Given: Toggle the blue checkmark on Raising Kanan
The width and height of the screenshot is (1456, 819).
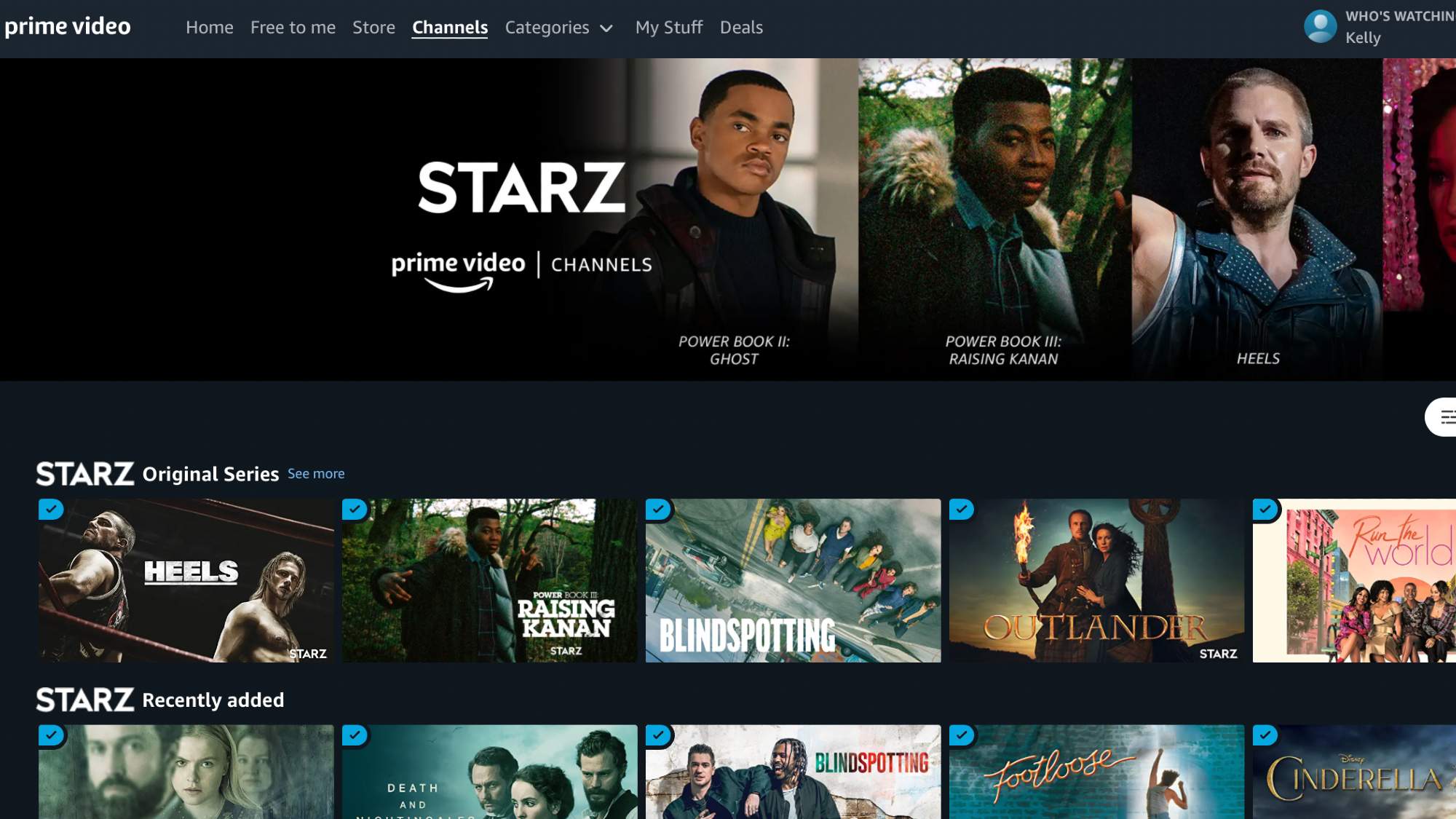Looking at the screenshot, I should [x=355, y=509].
